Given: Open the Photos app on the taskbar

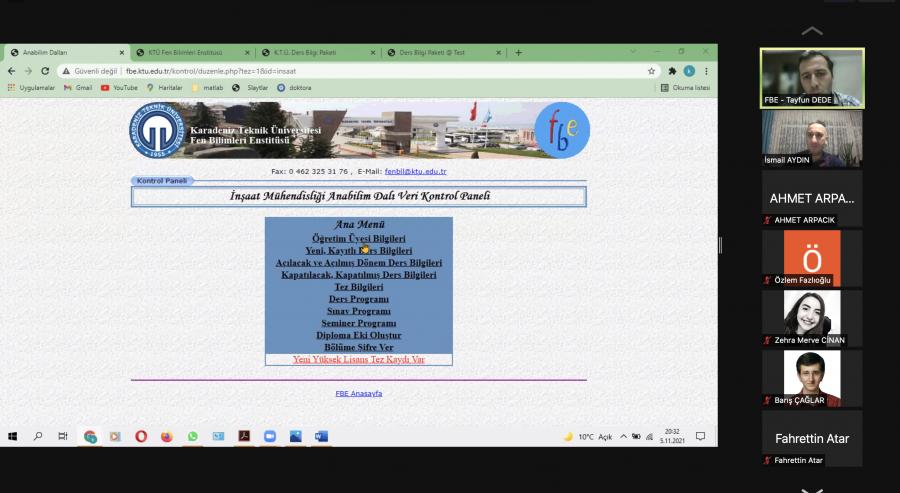Looking at the screenshot, I should pos(296,437).
